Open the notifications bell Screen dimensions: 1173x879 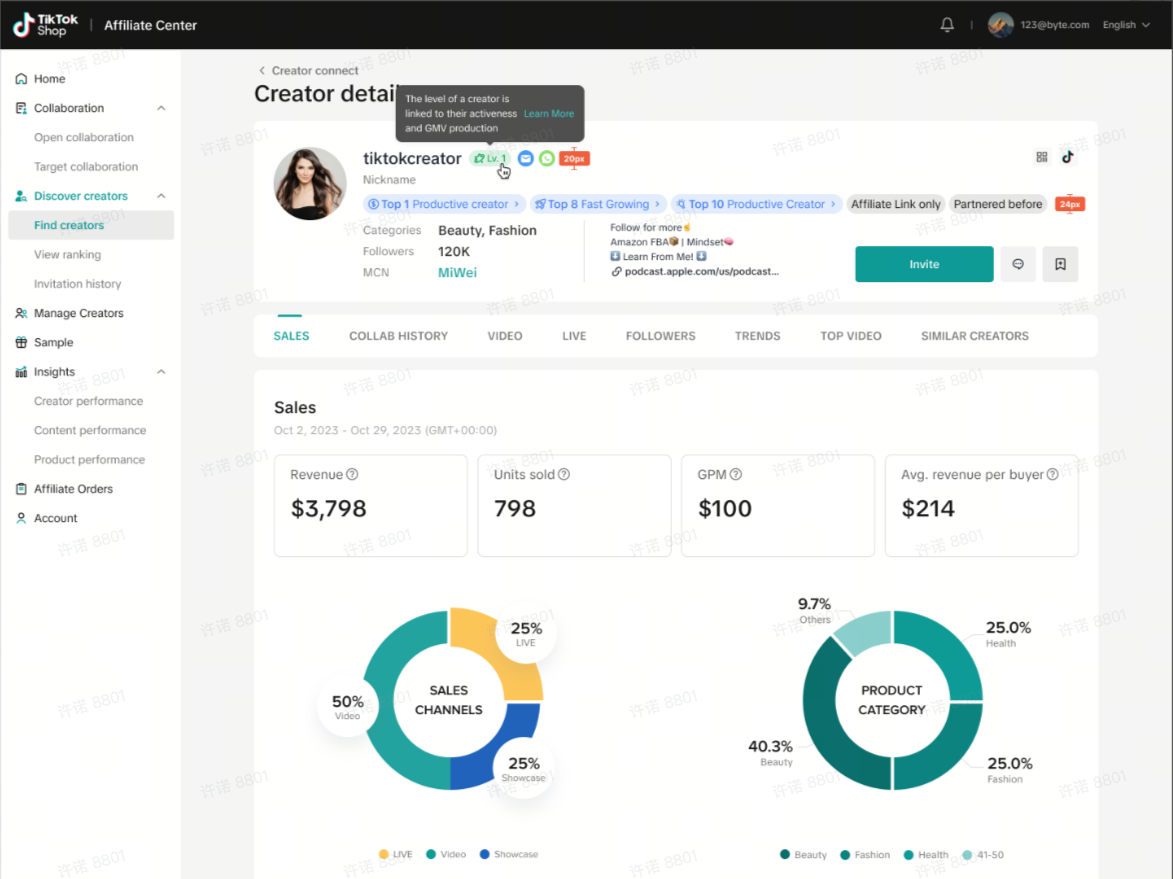tap(947, 25)
